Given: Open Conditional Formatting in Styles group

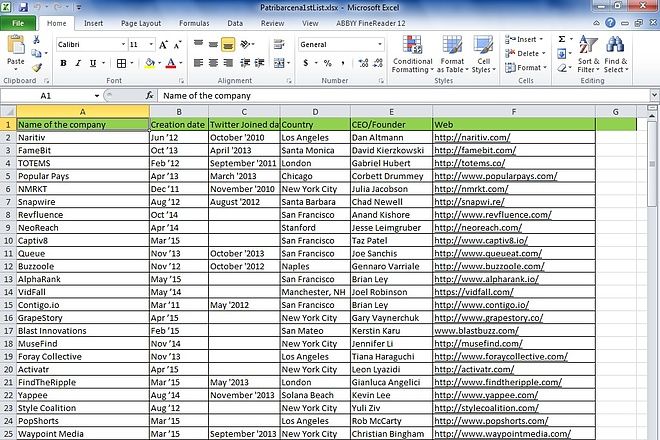Looking at the screenshot, I should [412, 54].
